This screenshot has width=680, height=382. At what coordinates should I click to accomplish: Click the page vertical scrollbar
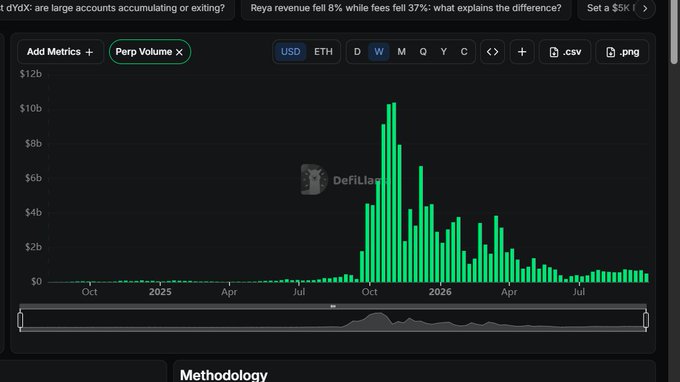coord(673,33)
